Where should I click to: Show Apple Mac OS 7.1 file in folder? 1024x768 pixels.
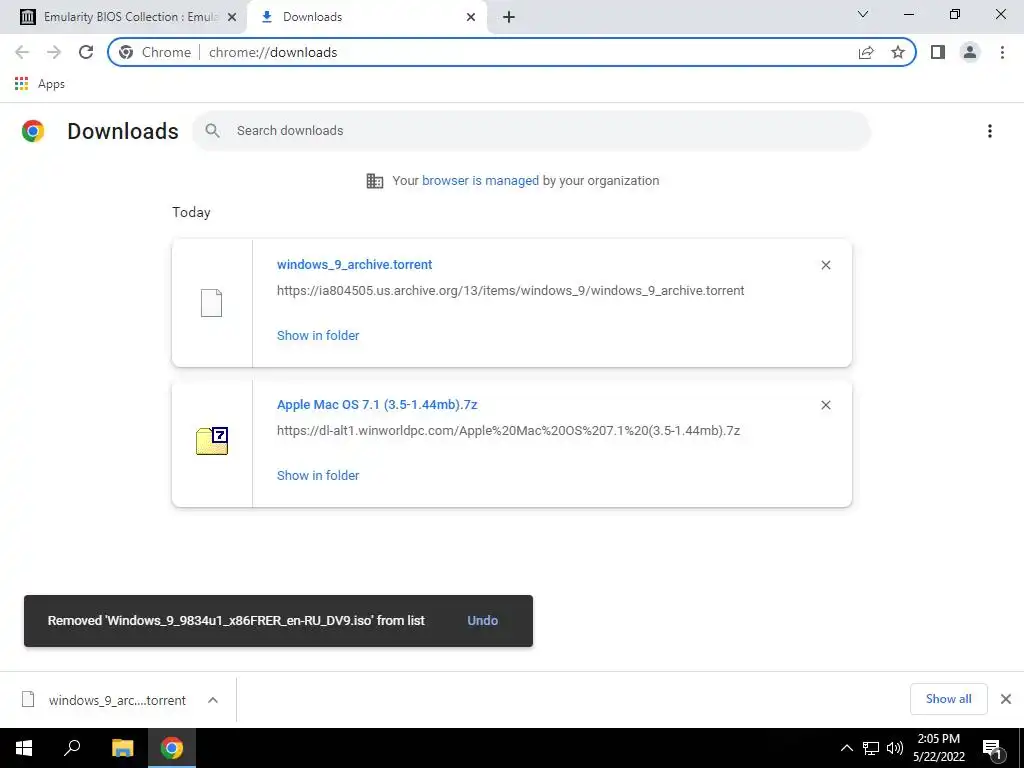click(x=318, y=475)
